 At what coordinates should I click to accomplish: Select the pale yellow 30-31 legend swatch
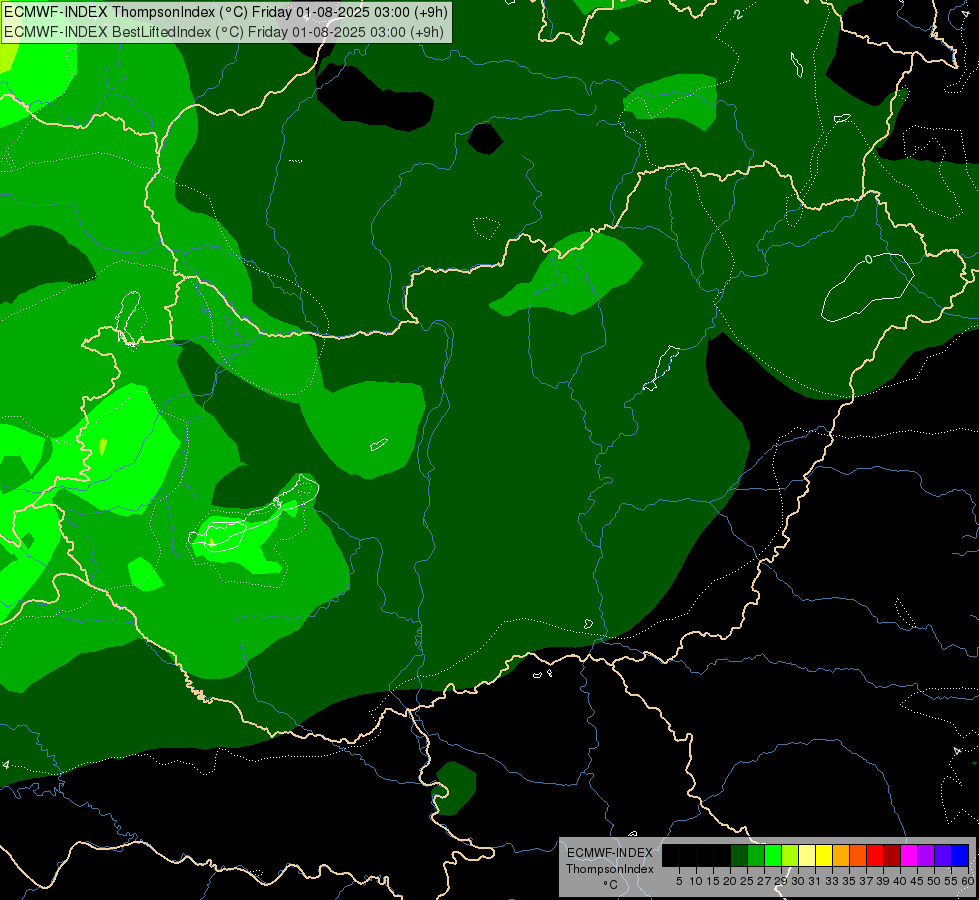coord(807,855)
